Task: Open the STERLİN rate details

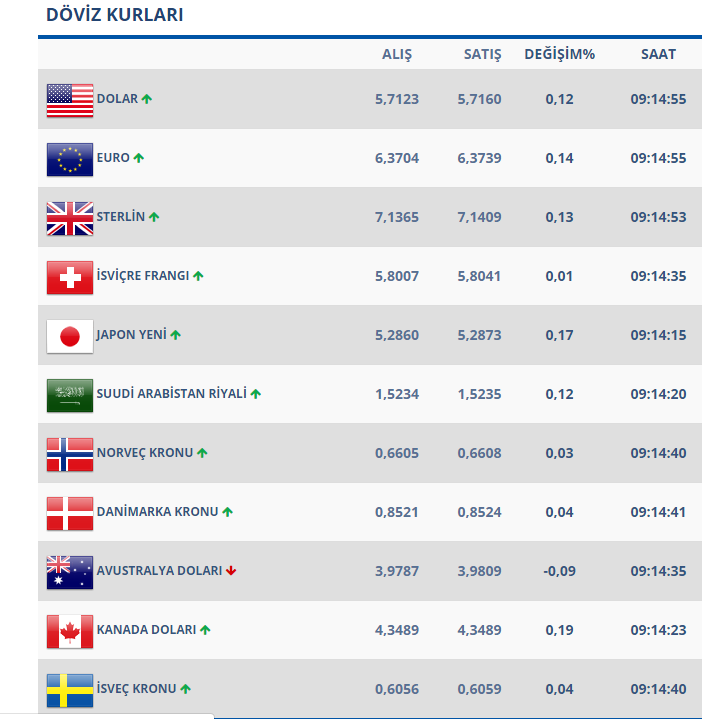Action: (x=121, y=217)
